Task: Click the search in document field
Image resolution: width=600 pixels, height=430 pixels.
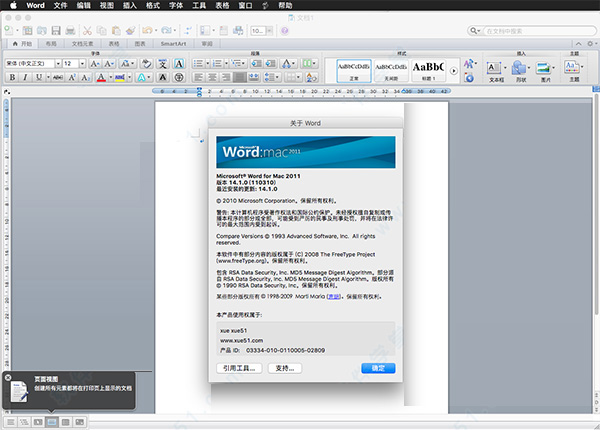Action: tap(539, 31)
